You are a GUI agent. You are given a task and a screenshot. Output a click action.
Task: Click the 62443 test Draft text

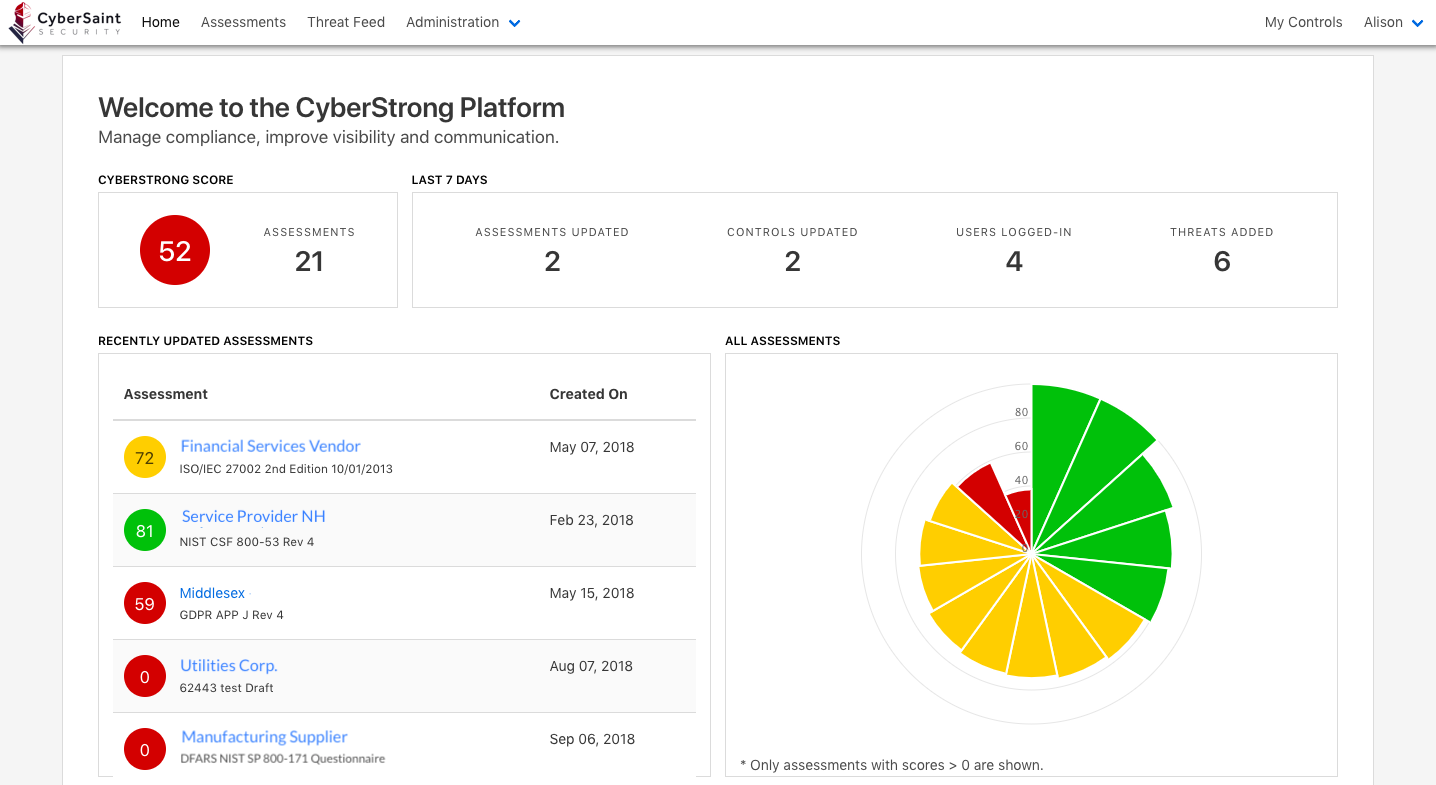point(226,688)
